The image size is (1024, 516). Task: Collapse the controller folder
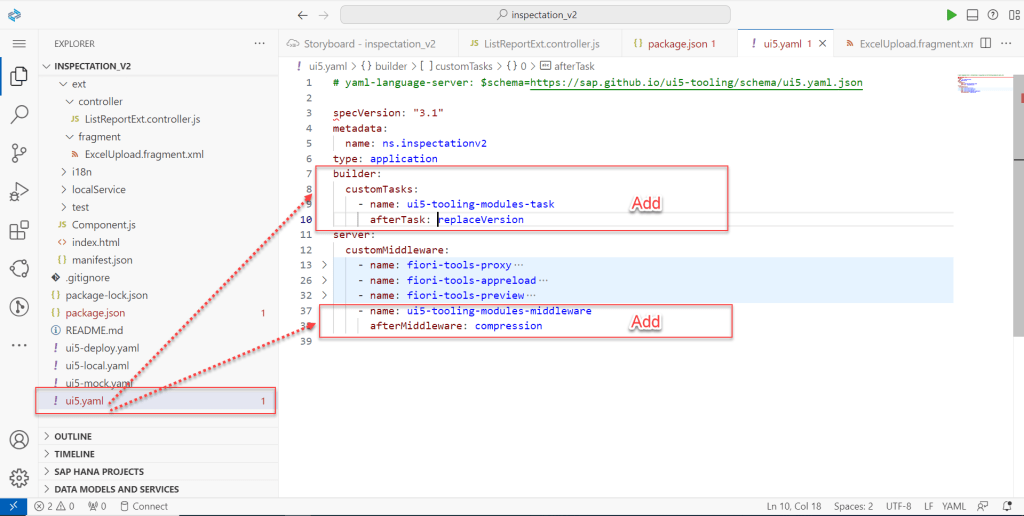point(99,101)
